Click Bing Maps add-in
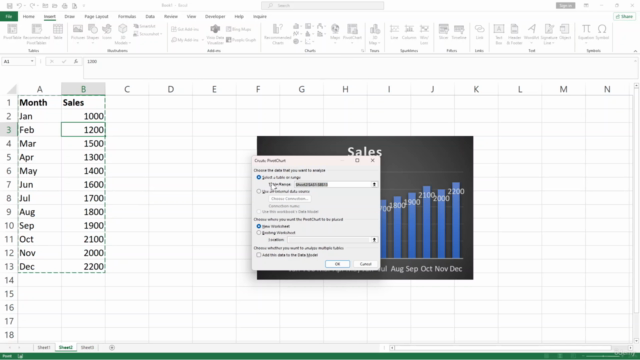Image resolution: width=640 pixels, height=360 pixels. (239, 29)
